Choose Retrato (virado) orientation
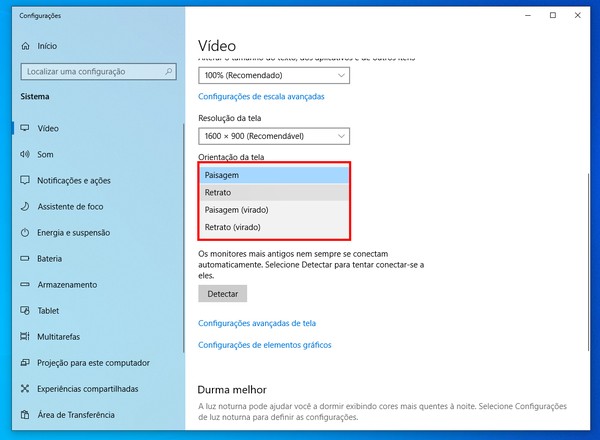 pyautogui.click(x=274, y=227)
